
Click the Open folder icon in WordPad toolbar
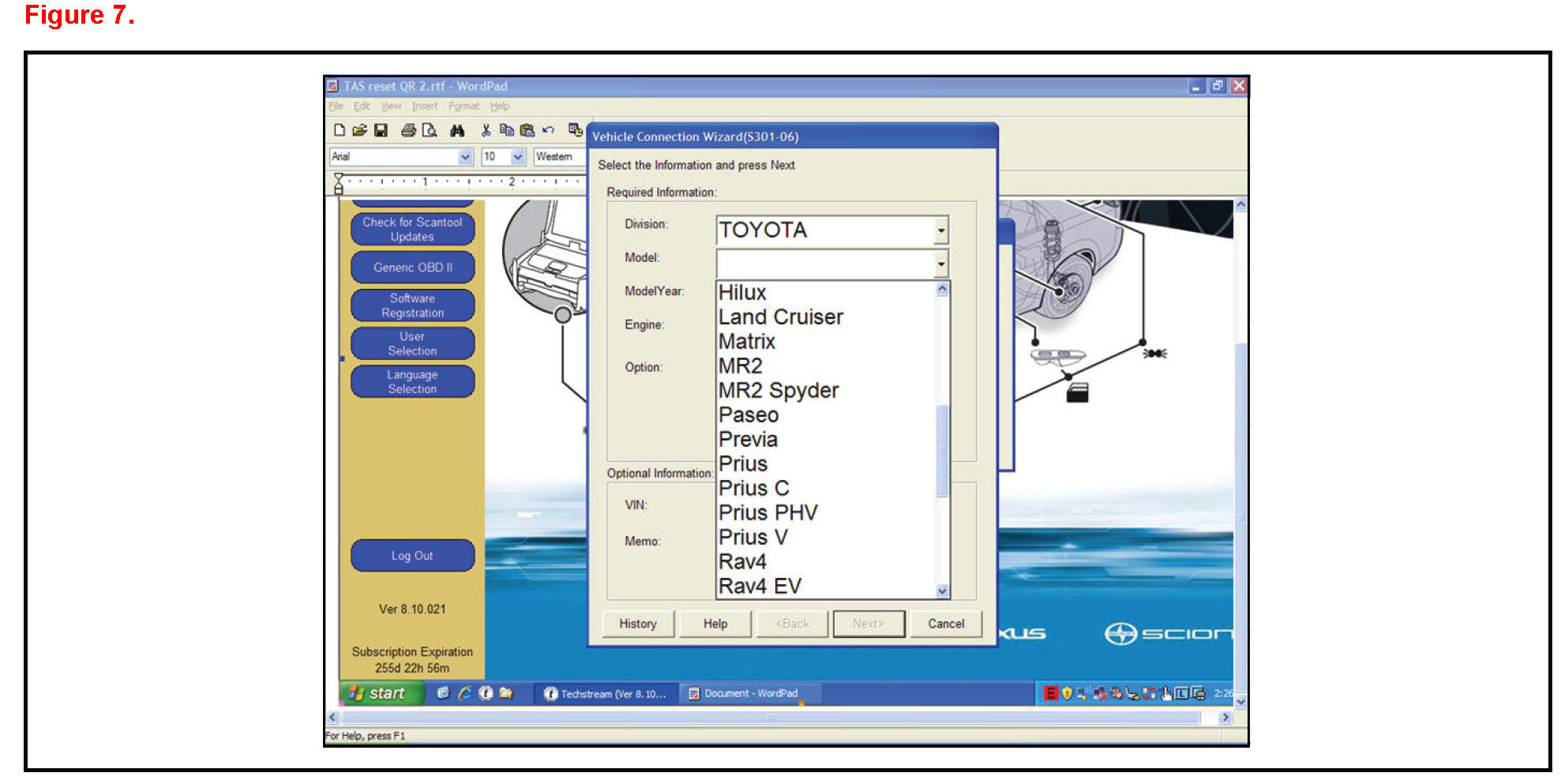click(x=359, y=130)
